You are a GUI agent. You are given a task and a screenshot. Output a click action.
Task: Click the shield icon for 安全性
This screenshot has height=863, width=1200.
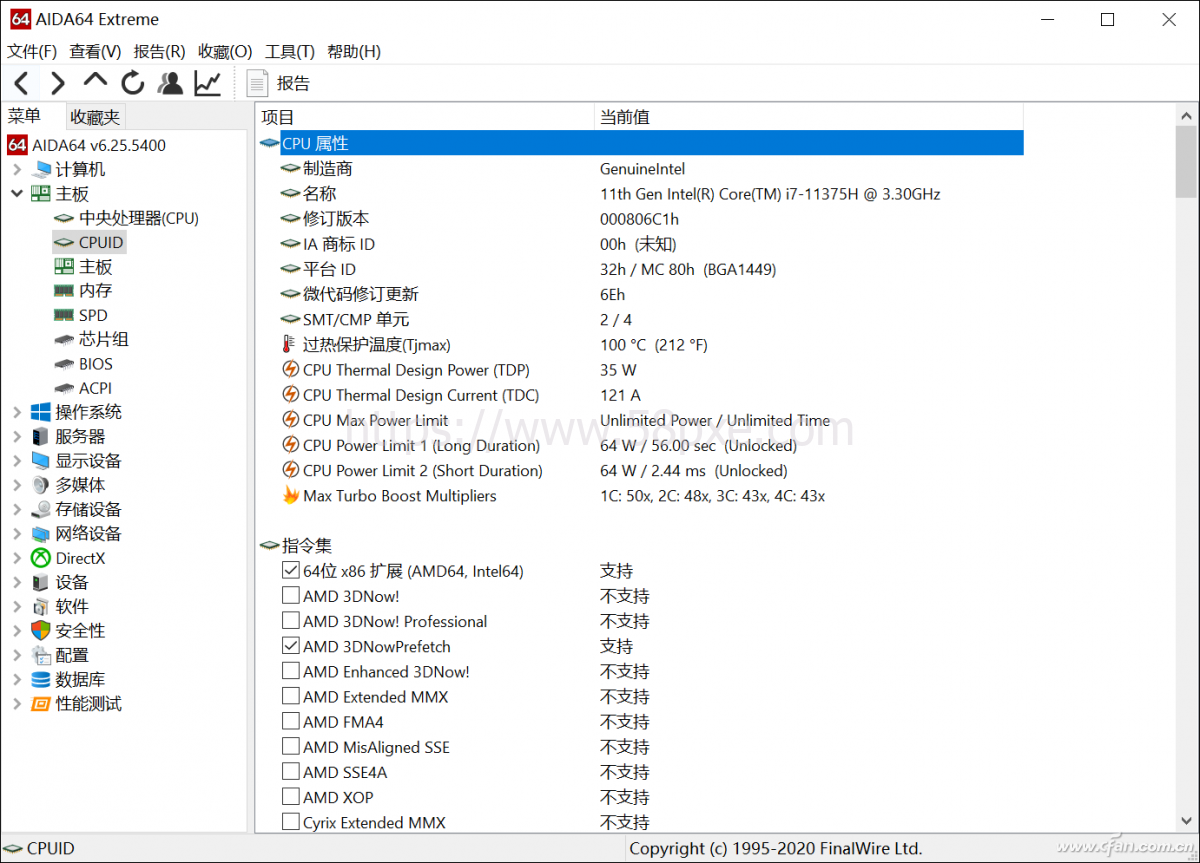coord(41,631)
